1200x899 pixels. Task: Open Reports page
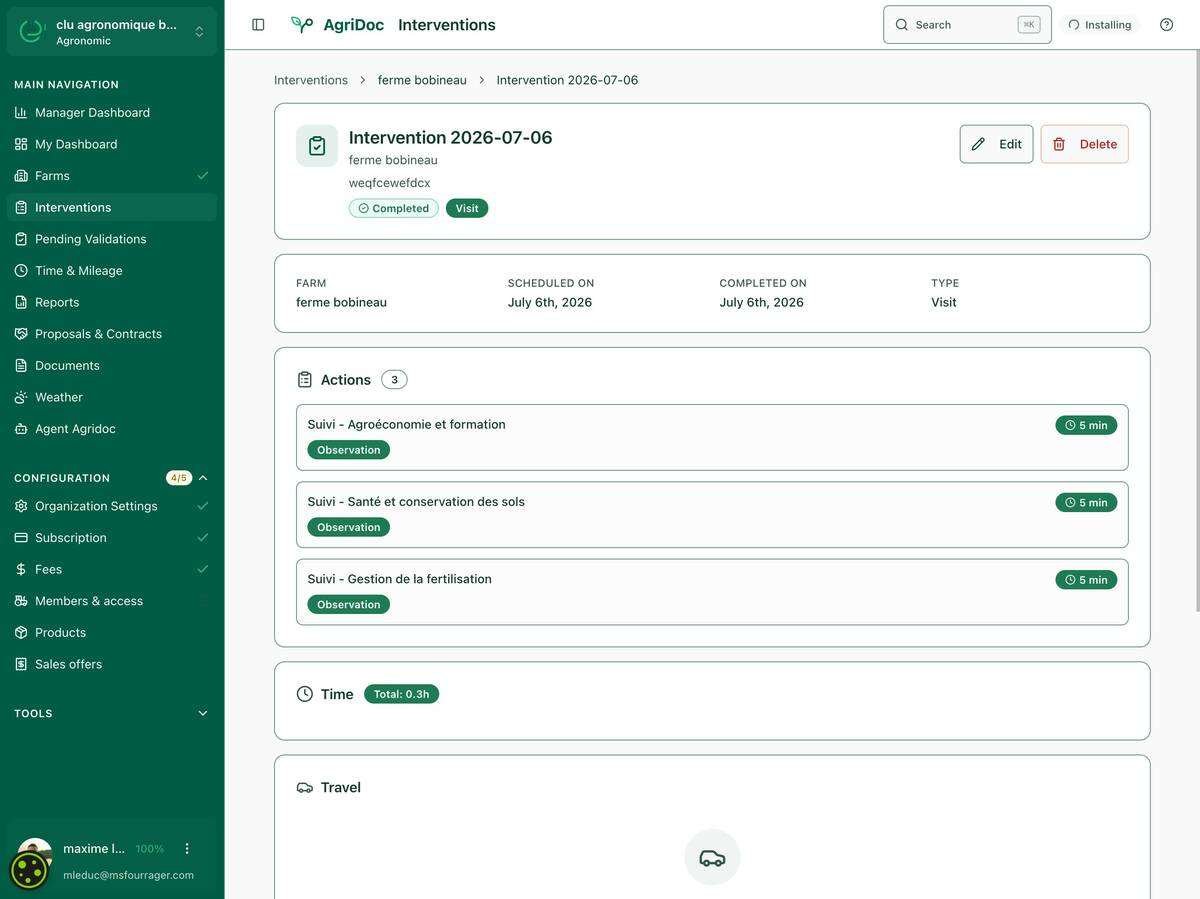[112, 302]
